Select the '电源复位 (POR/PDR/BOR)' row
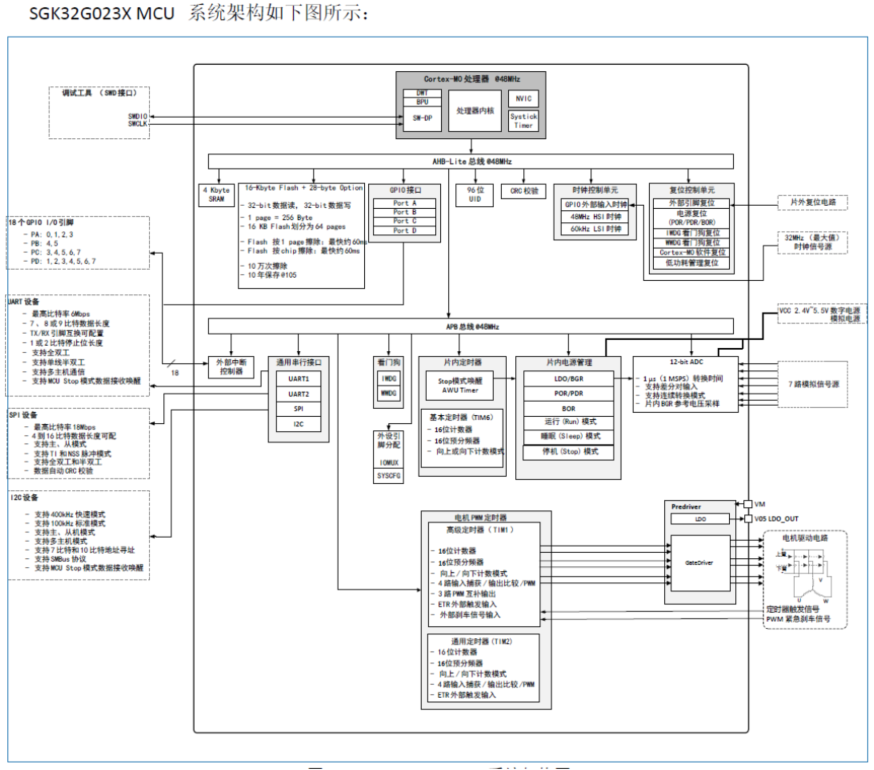Screen dimensions: 874x770 [692, 218]
